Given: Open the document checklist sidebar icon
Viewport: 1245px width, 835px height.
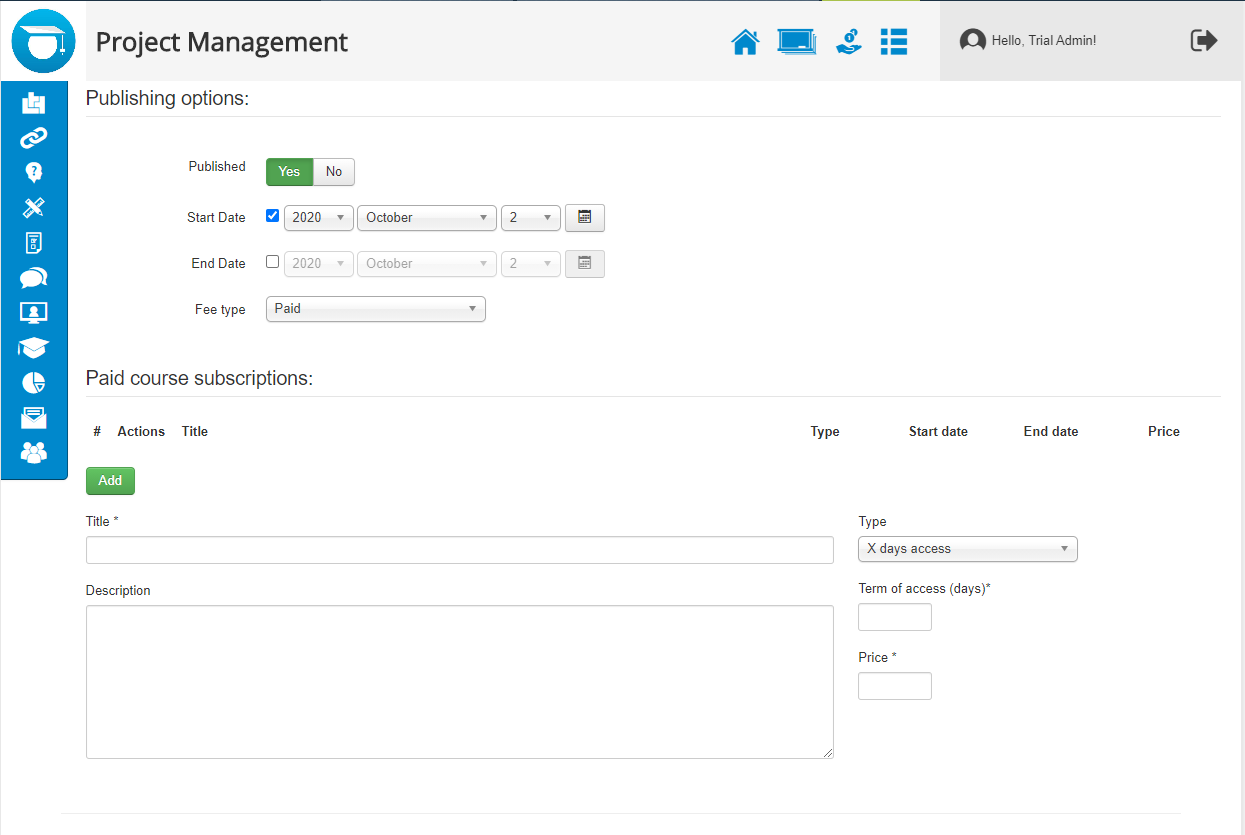Looking at the screenshot, I should click(34, 243).
